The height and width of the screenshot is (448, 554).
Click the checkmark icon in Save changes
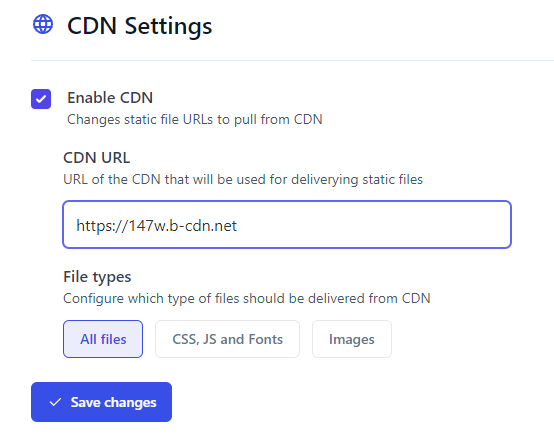(55, 402)
